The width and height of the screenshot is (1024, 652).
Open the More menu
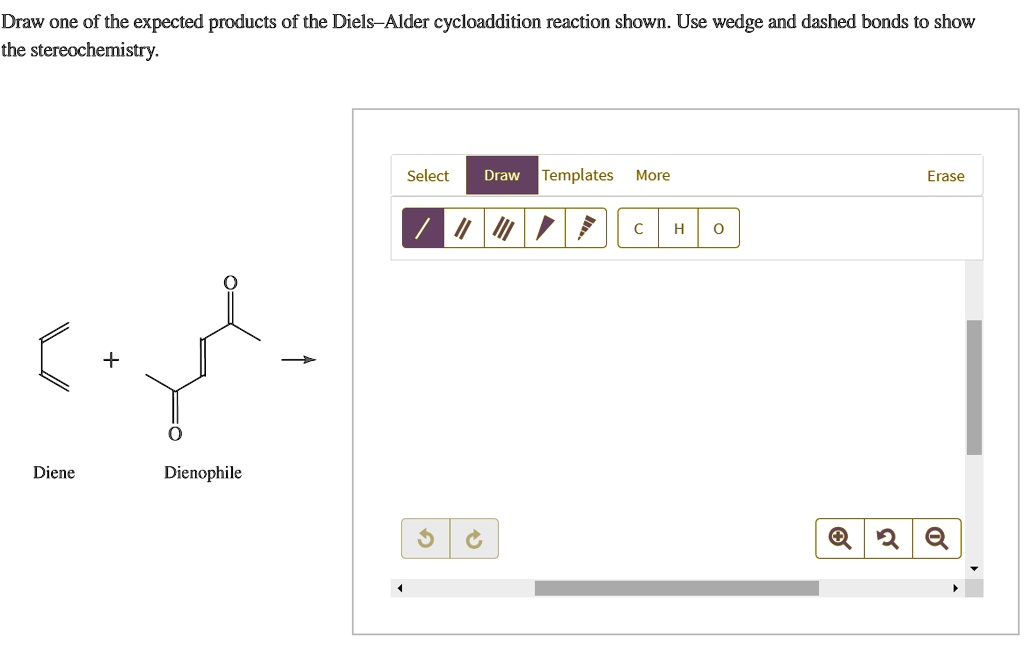tap(653, 175)
